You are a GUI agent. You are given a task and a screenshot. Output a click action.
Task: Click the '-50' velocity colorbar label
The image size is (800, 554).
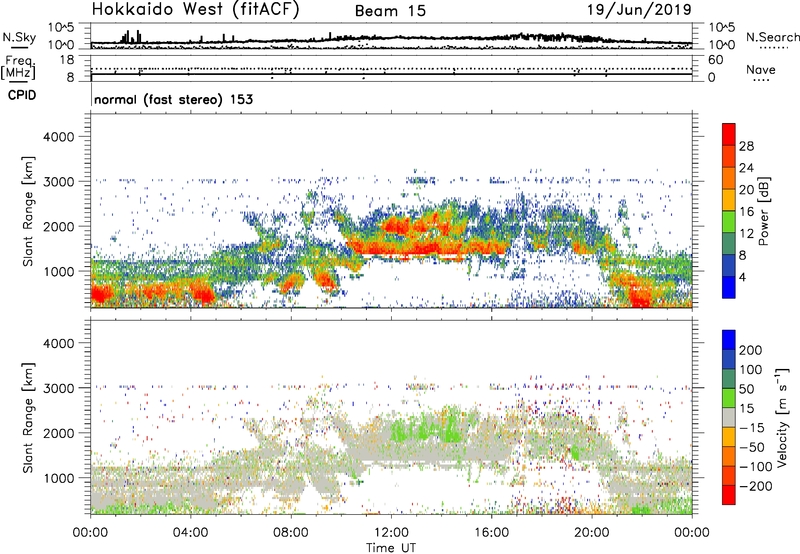pyautogui.click(x=752, y=447)
